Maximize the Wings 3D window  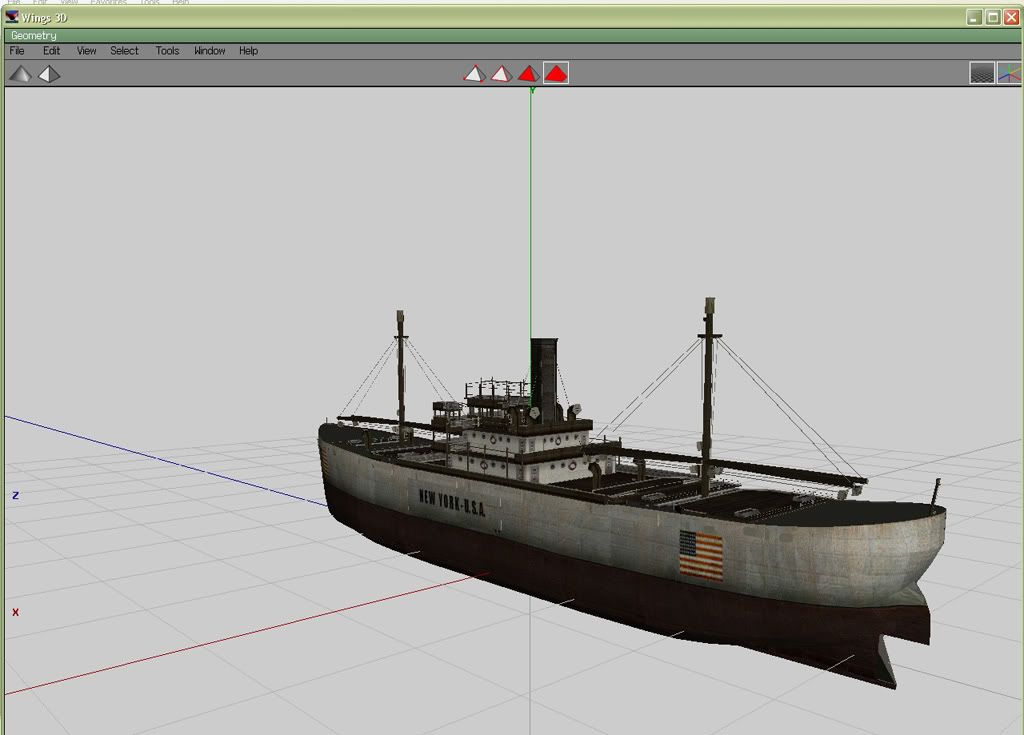pos(993,18)
